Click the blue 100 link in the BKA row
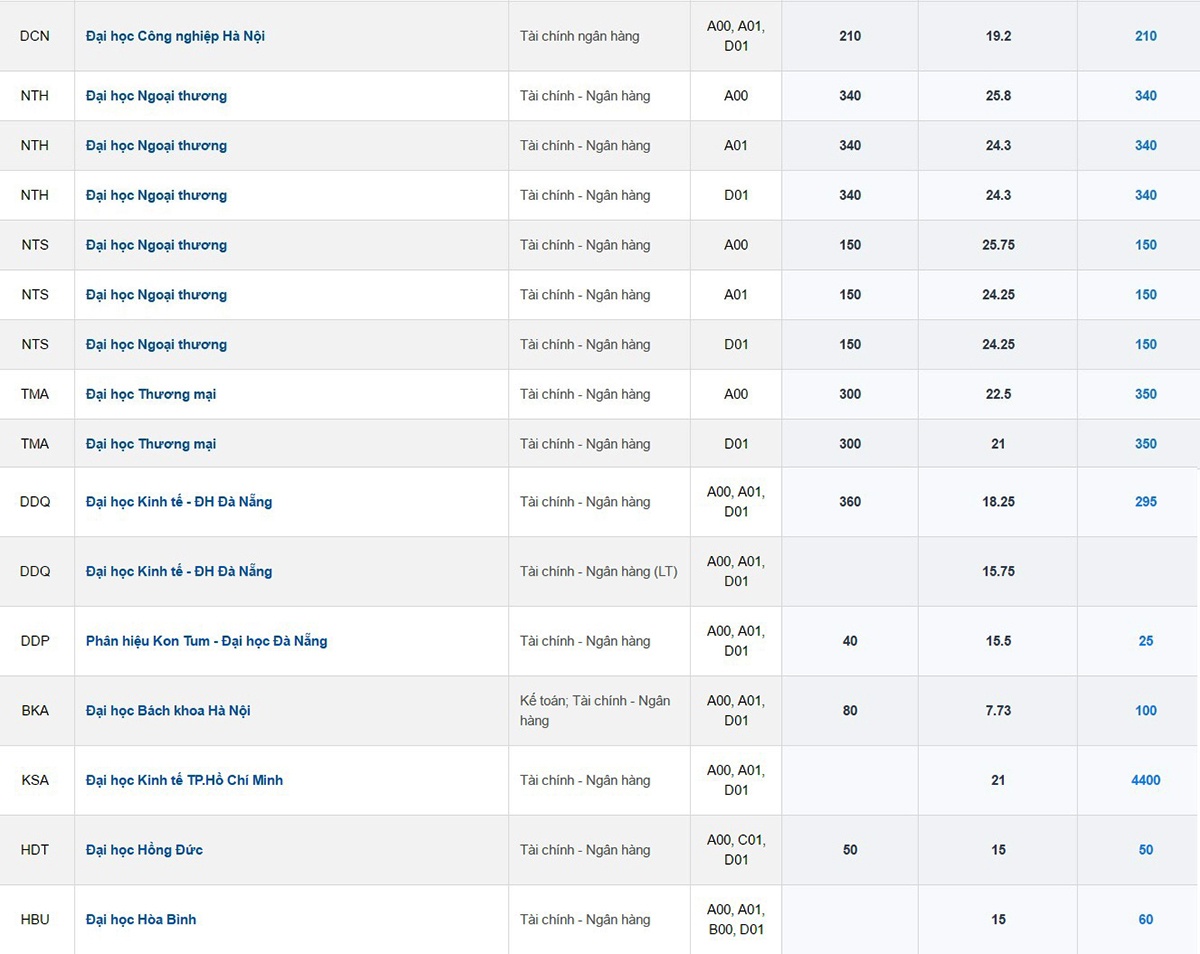Screen dimensions: 1200x954 tap(1146, 711)
